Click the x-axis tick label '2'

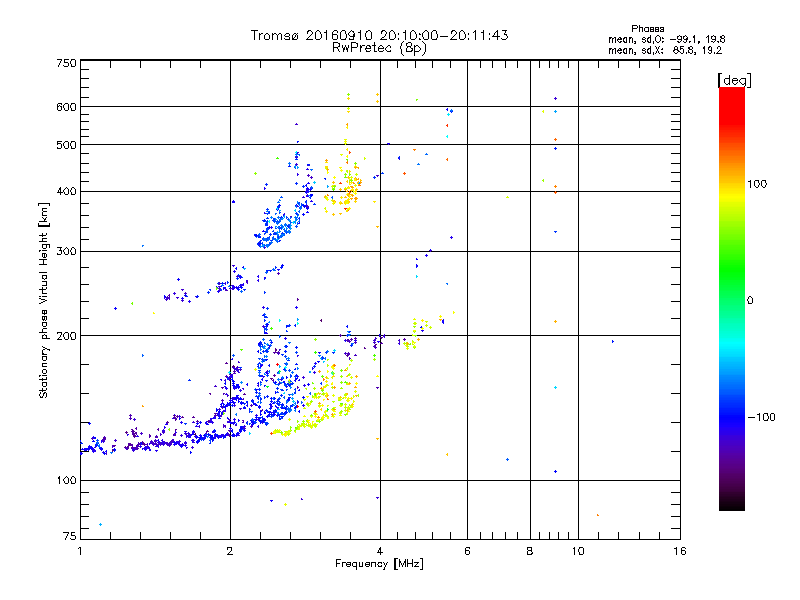(x=230, y=551)
